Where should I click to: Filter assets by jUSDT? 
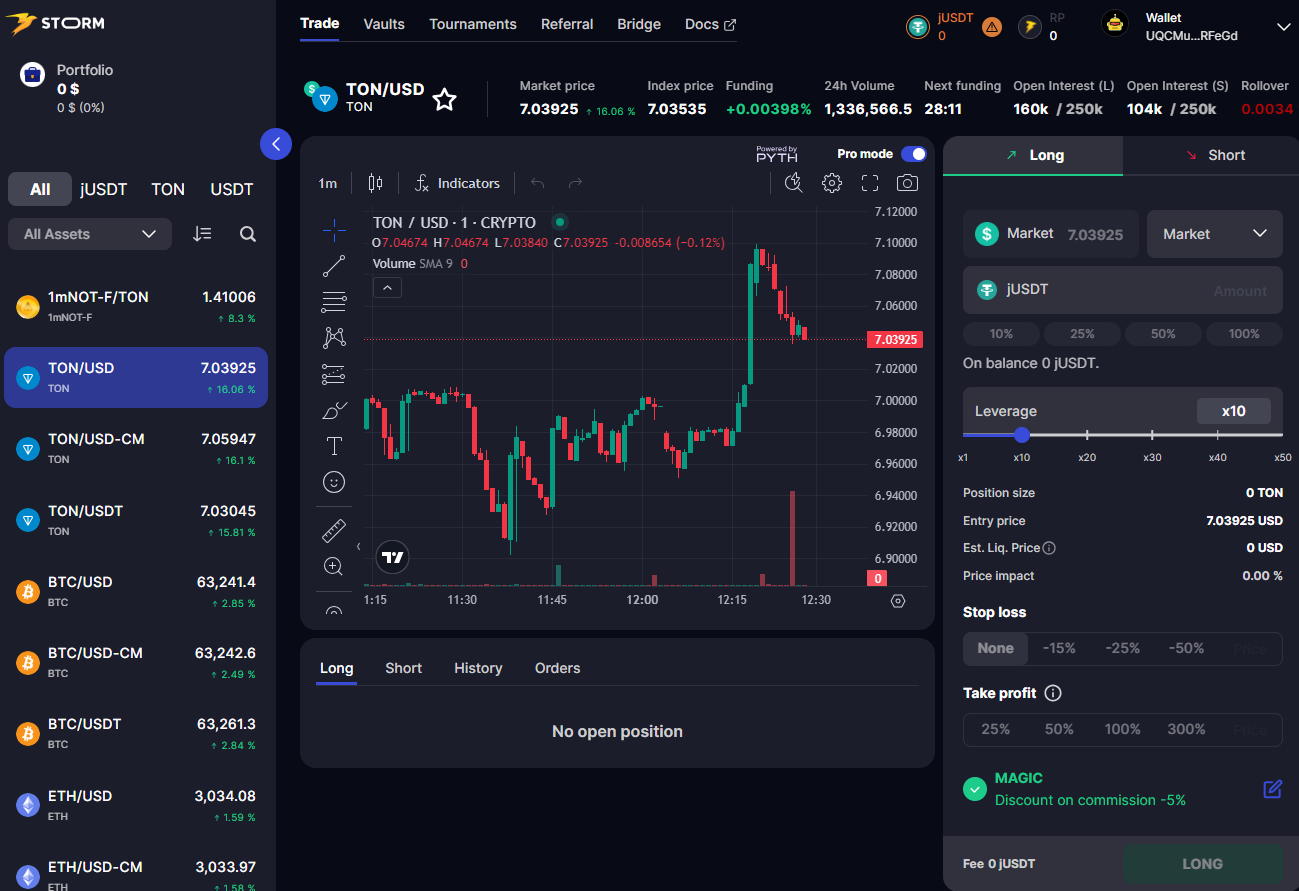click(104, 189)
